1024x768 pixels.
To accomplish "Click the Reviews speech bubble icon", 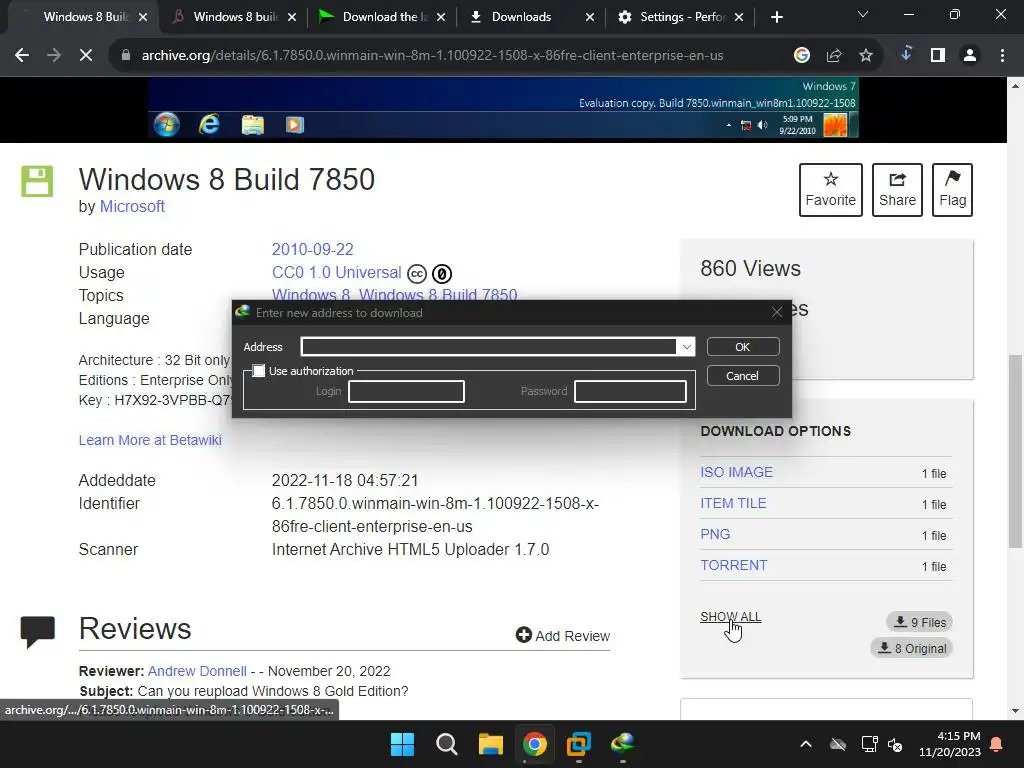I will 37,631.
